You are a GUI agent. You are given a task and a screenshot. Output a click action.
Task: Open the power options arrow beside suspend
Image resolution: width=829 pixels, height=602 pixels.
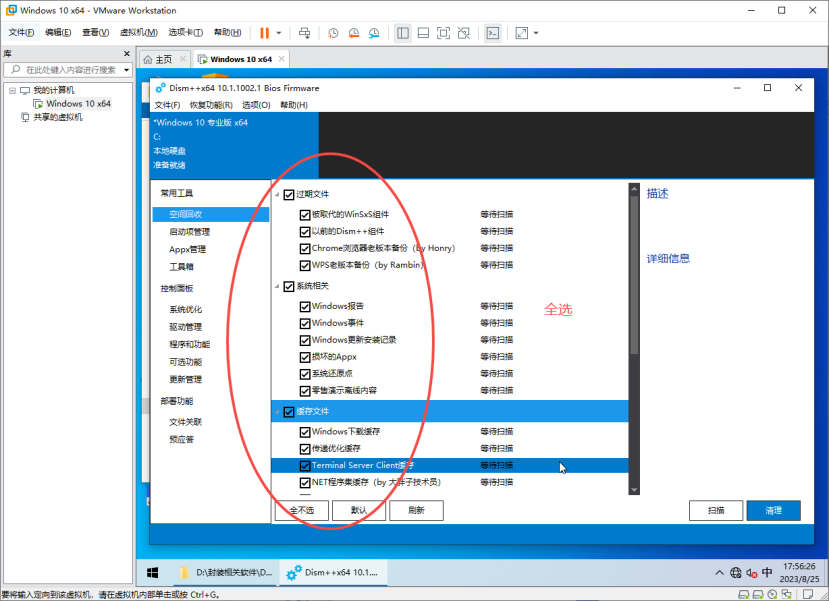coord(279,33)
